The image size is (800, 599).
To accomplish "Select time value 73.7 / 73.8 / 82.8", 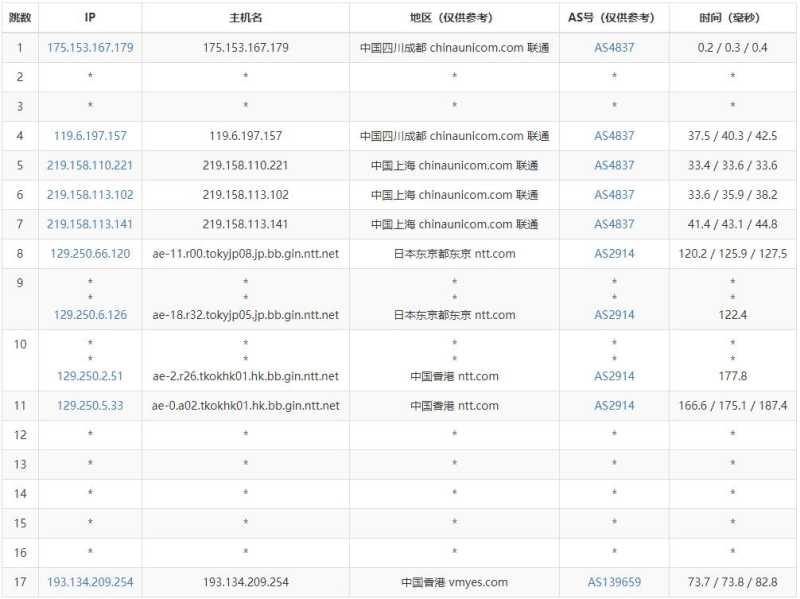I will [733, 582].
